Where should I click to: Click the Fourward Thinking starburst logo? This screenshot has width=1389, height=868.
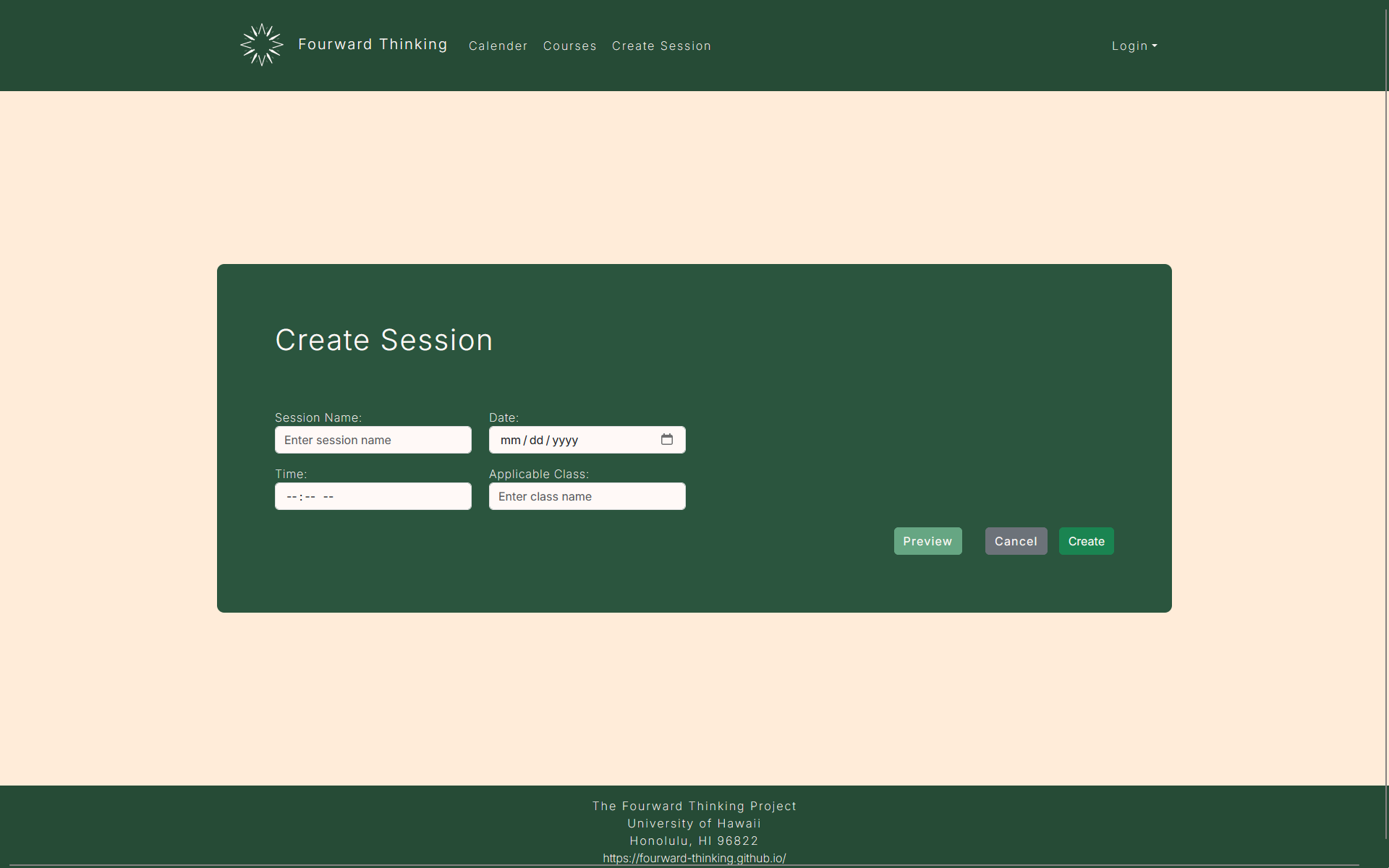(x=260, y=45)
